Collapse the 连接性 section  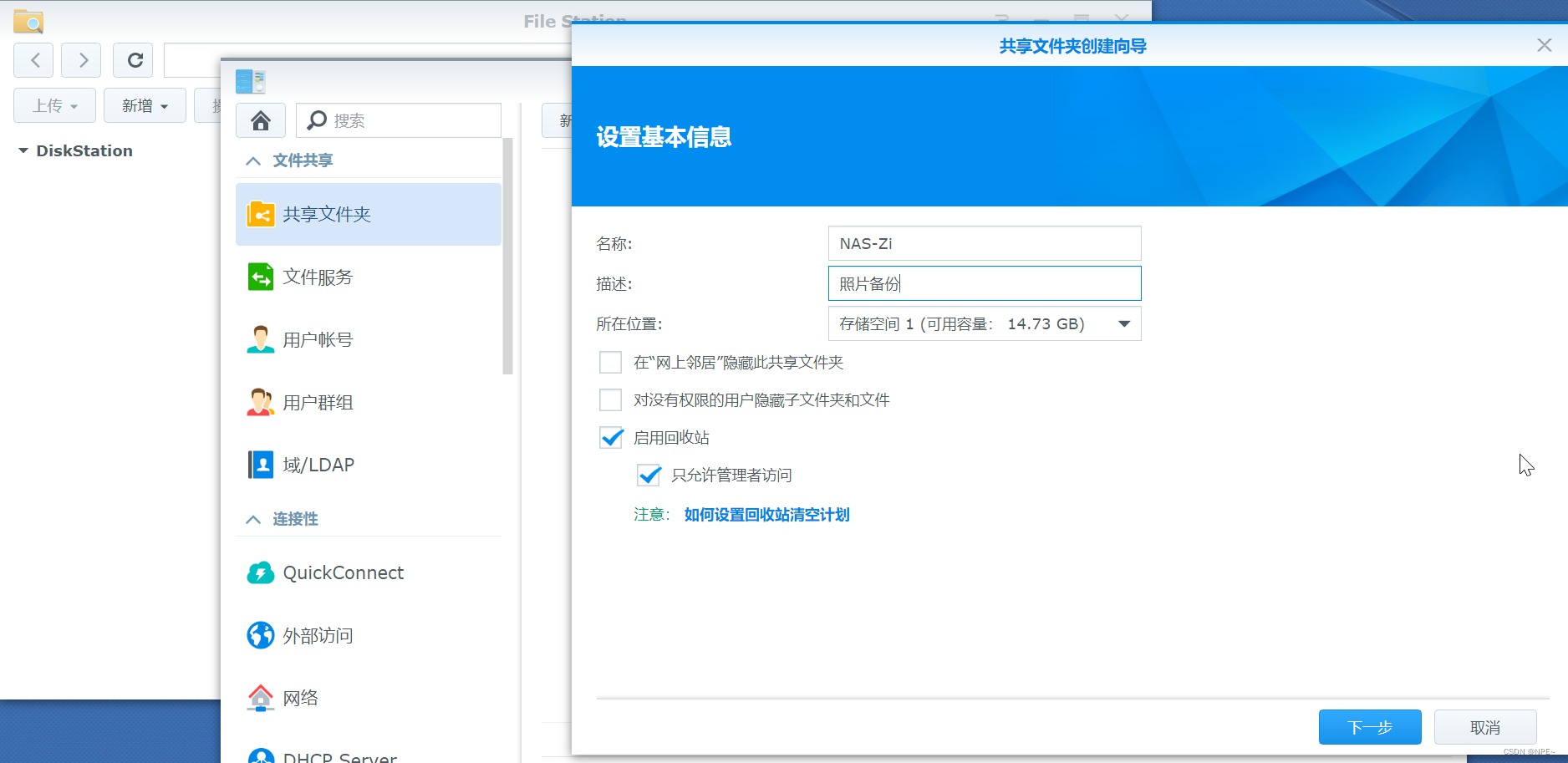253,519
